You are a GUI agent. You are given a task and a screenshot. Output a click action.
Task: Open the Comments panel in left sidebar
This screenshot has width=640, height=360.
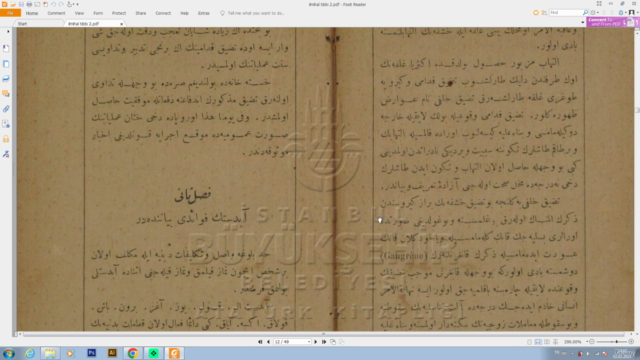coord(6,94)
